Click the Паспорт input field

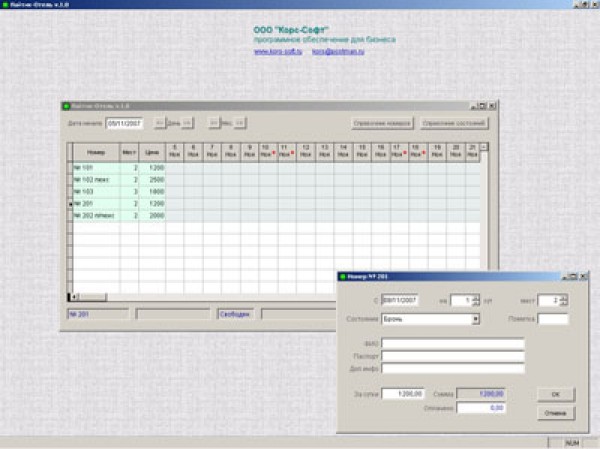tap(453, 355)
